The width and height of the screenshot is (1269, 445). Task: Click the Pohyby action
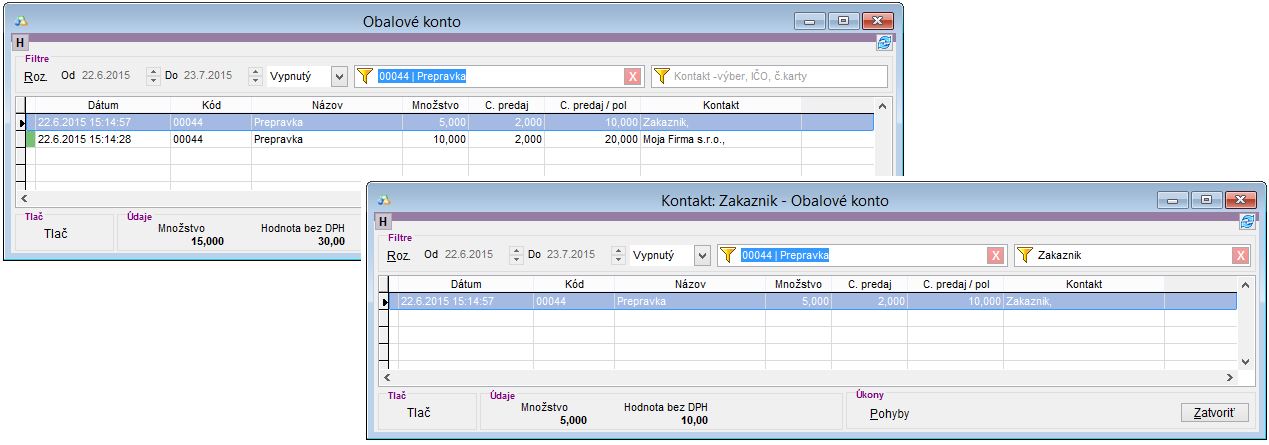point(889,413)
